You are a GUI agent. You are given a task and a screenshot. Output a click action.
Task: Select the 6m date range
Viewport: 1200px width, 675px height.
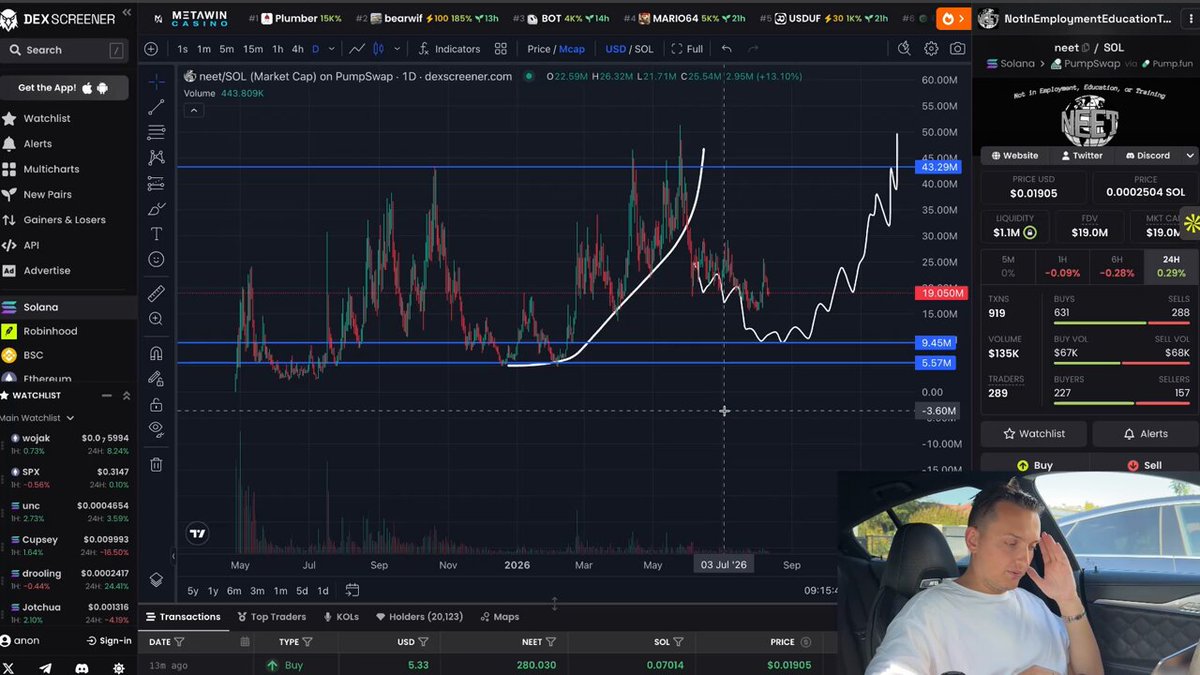[234, 591]
